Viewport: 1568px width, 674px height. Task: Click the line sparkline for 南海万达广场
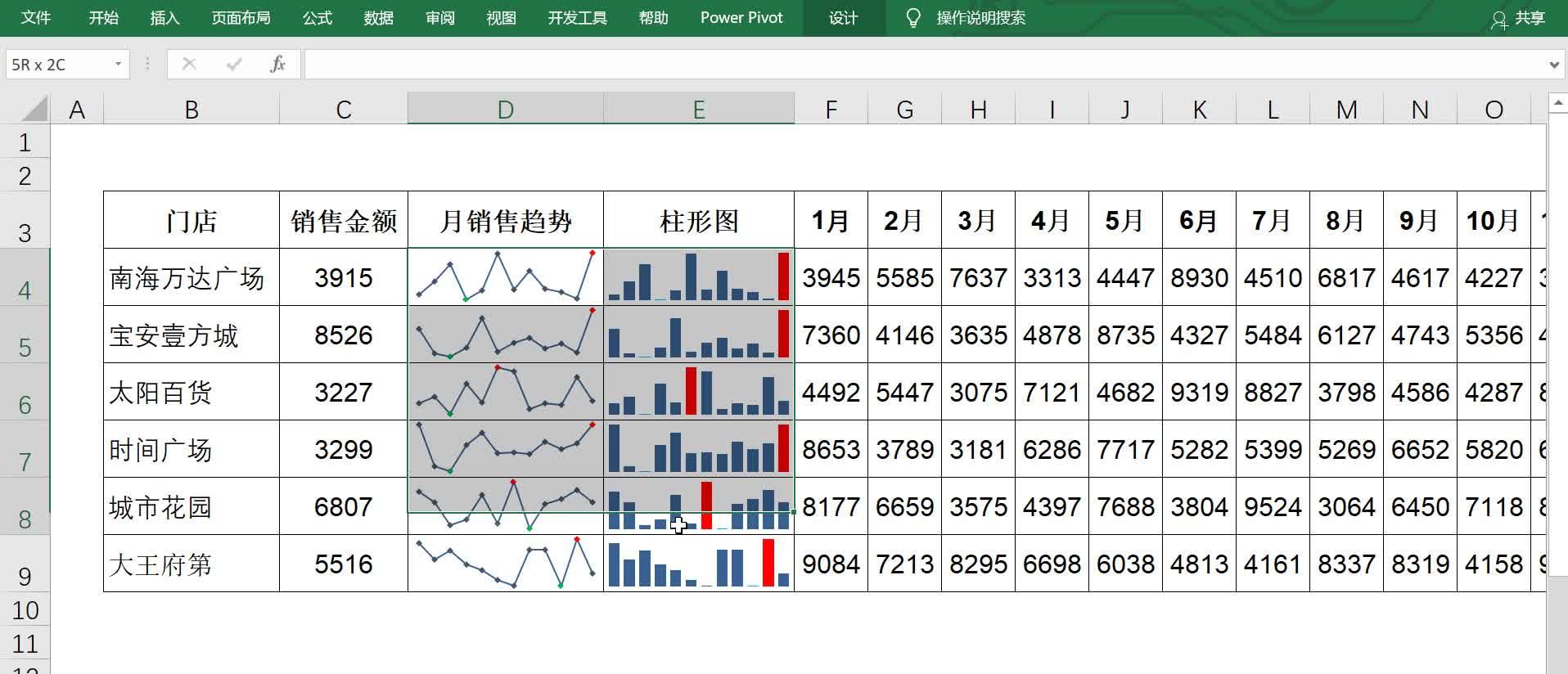506,277
